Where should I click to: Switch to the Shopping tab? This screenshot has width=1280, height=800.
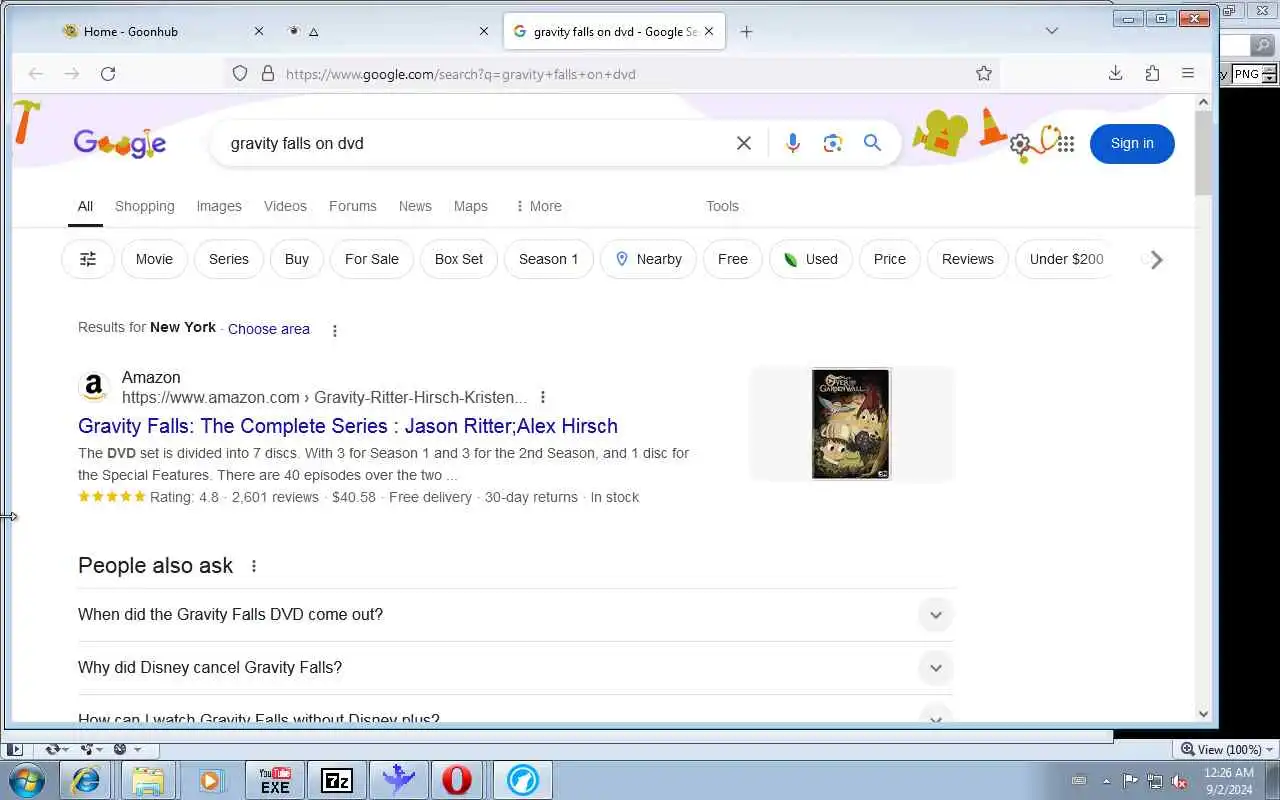(x=145, y=206)
